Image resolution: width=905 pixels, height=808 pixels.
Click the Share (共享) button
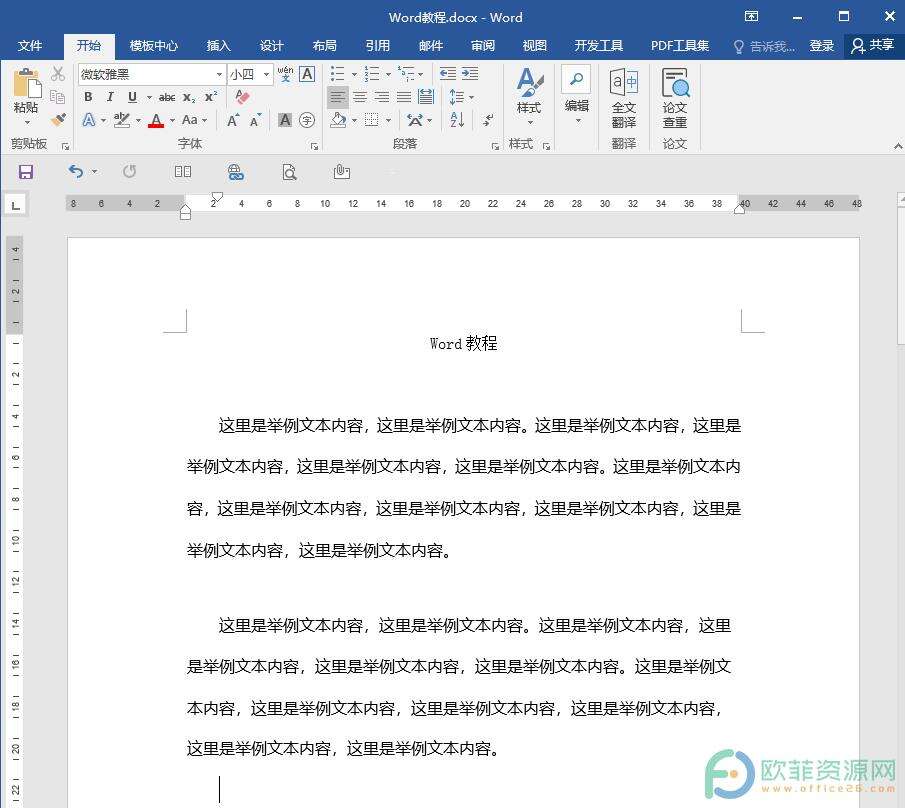coord(873,46)
